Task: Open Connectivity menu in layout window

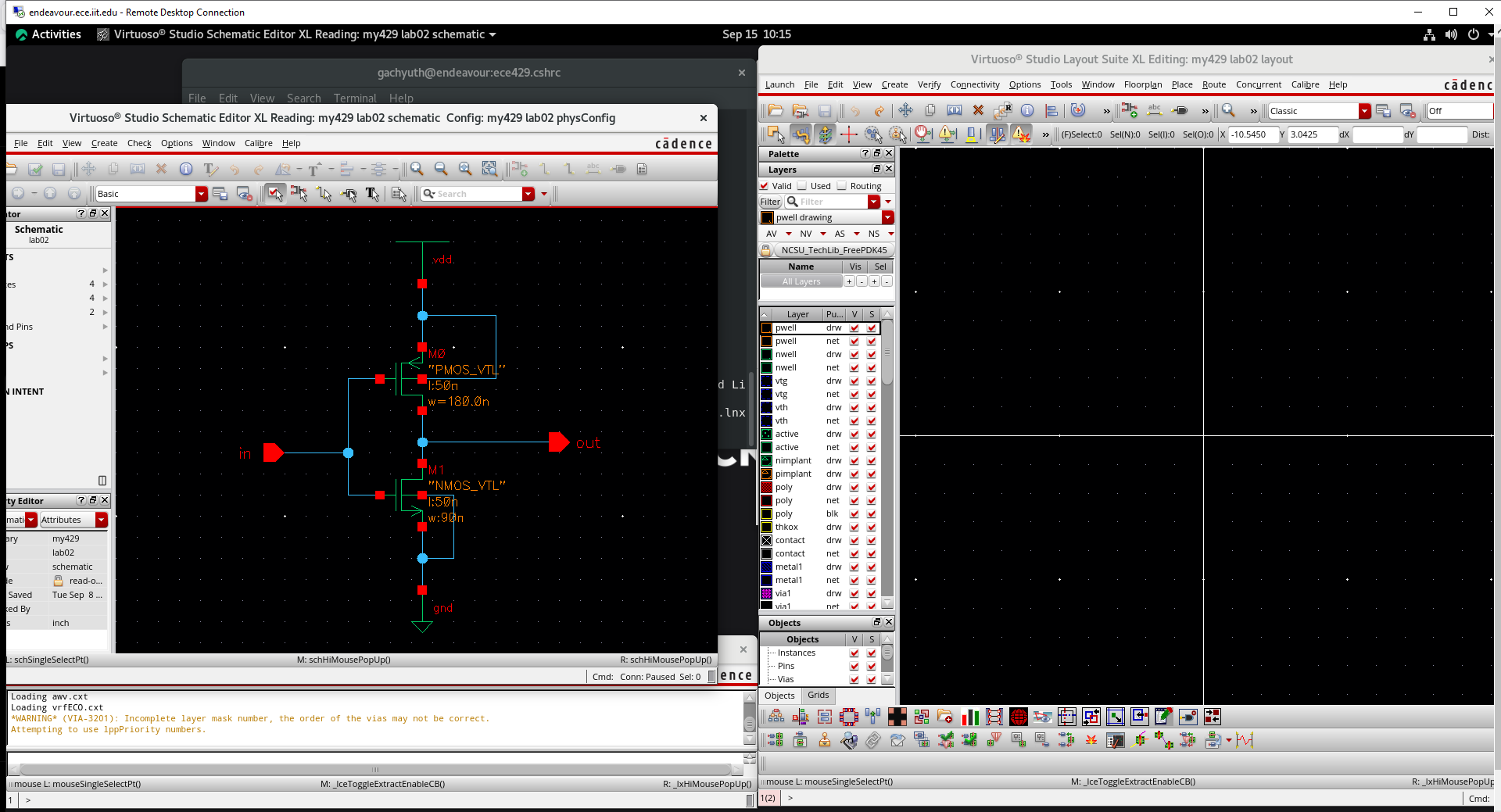Action: (975, 84)
